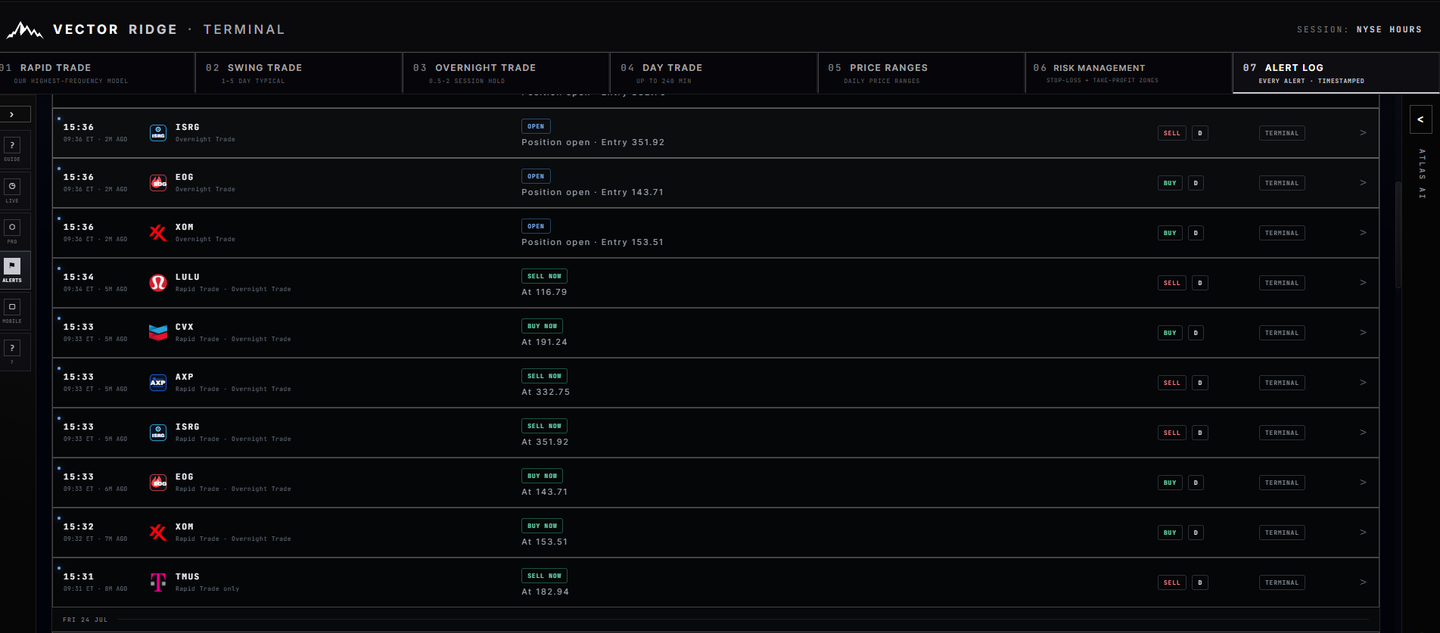Screen dimensions: 1440x633
Task: Click the Terminal button in the LULU row
Action: 1281,283
